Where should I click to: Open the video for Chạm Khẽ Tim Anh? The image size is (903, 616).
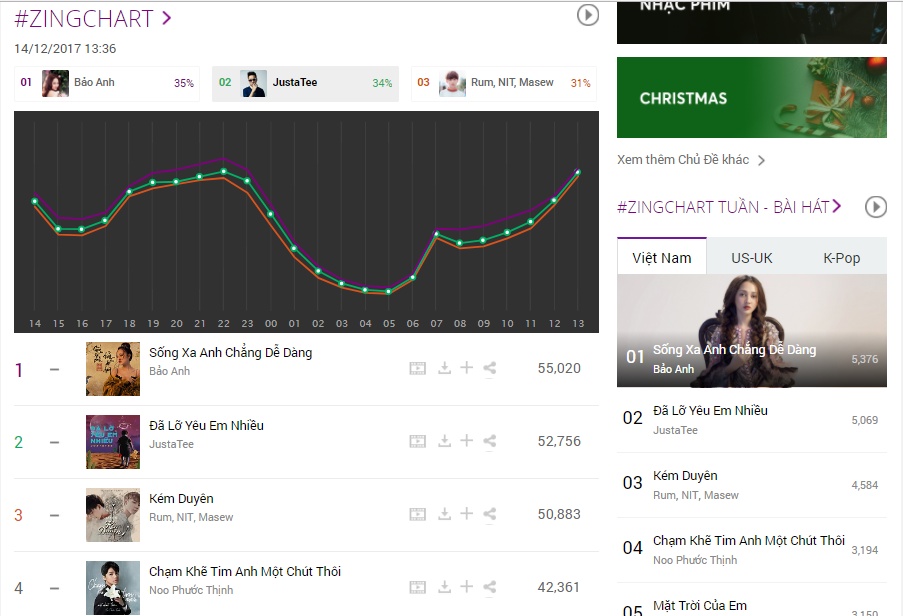[418, 588]
